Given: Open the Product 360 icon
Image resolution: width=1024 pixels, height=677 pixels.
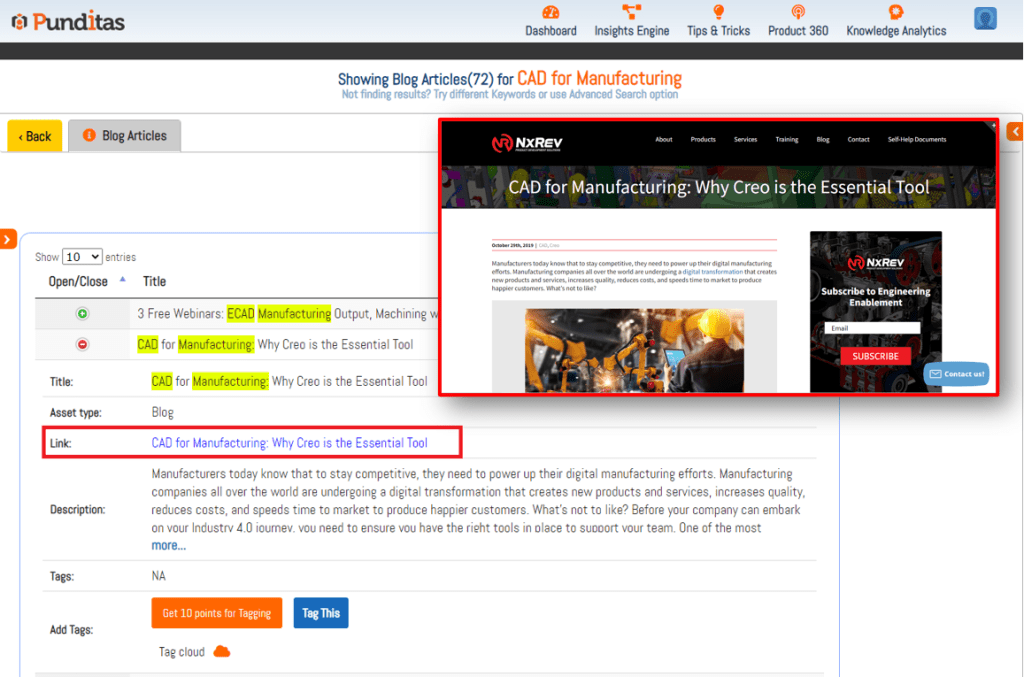Looking at the screenshot, I should (798, 12).
